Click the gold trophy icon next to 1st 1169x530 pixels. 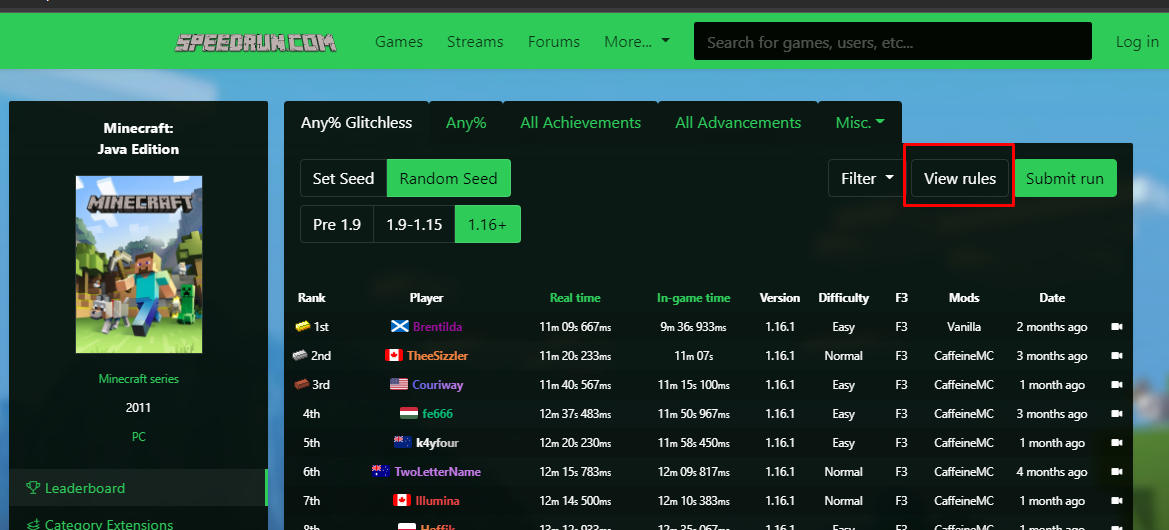(302, 326)
